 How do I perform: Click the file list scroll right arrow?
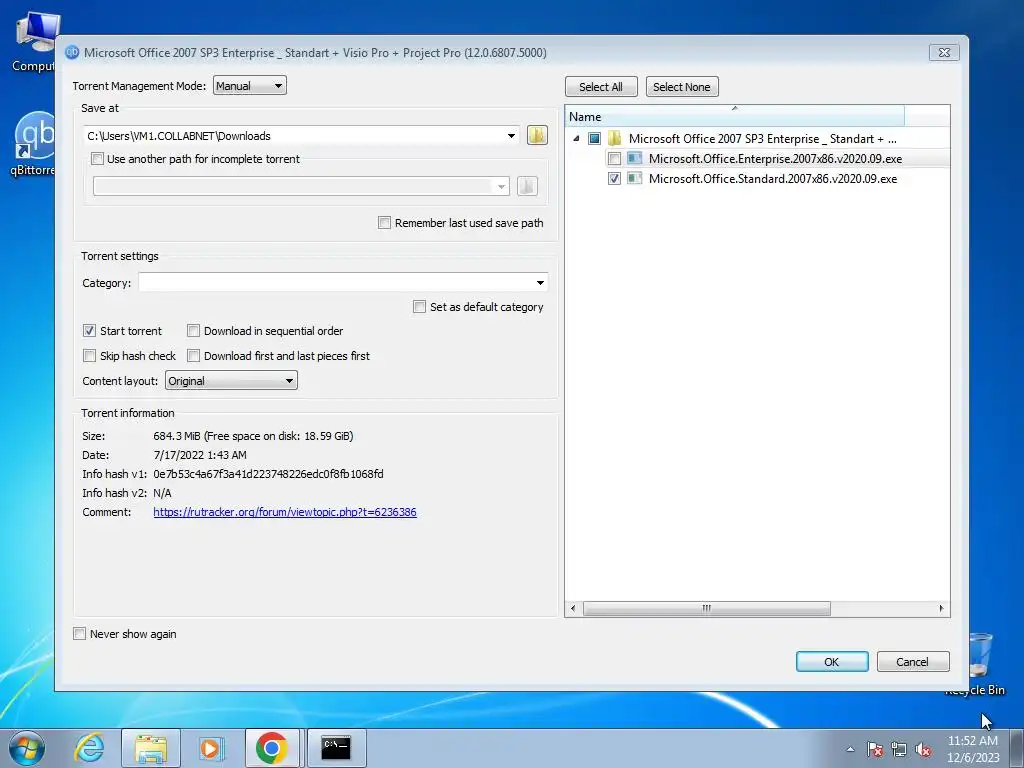coord(941,608)
